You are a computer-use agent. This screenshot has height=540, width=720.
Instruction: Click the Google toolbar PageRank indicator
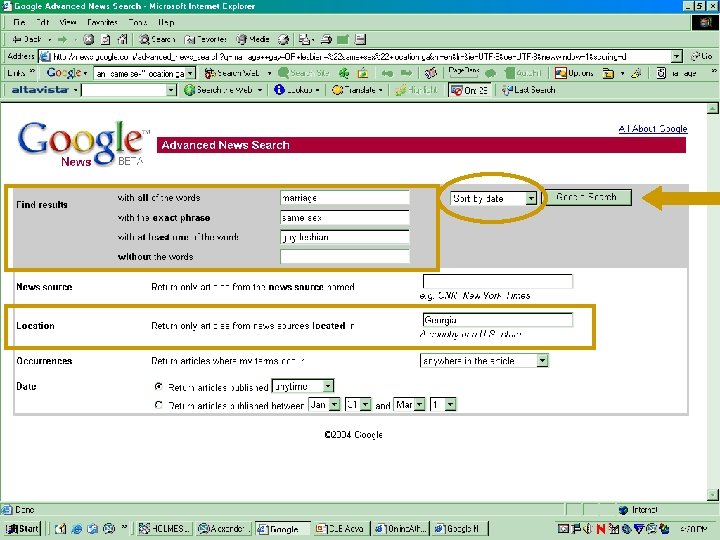pyautogui.click(x=464, y=72)
